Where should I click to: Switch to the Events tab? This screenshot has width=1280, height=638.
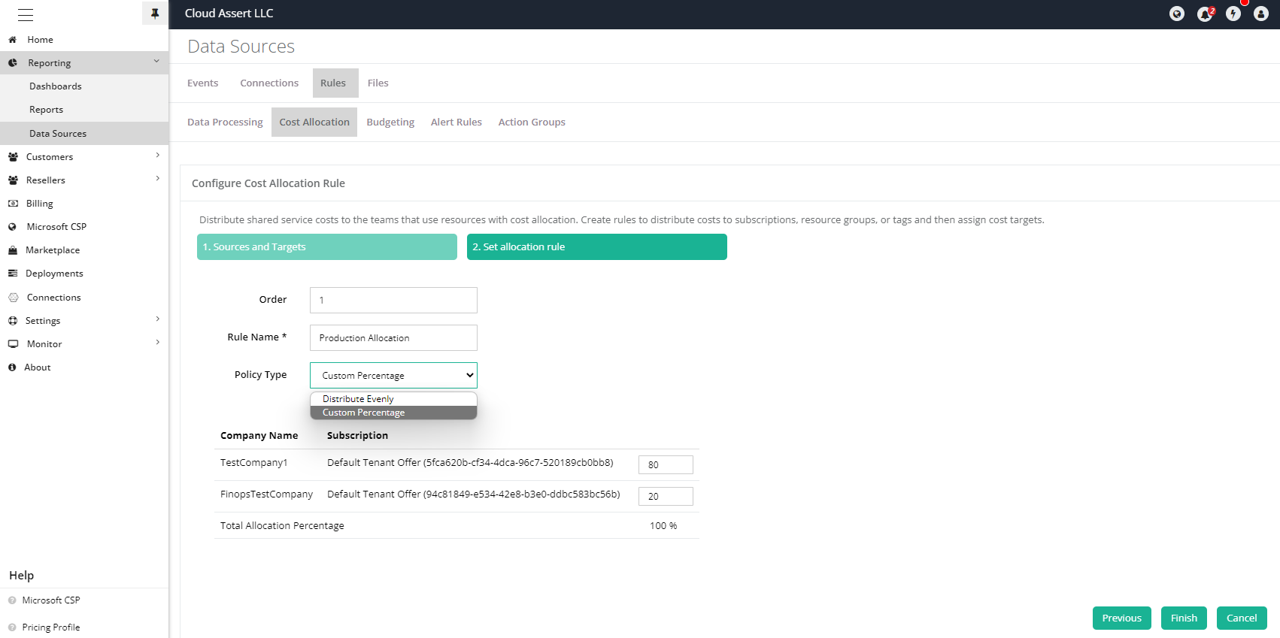(203, 83)
